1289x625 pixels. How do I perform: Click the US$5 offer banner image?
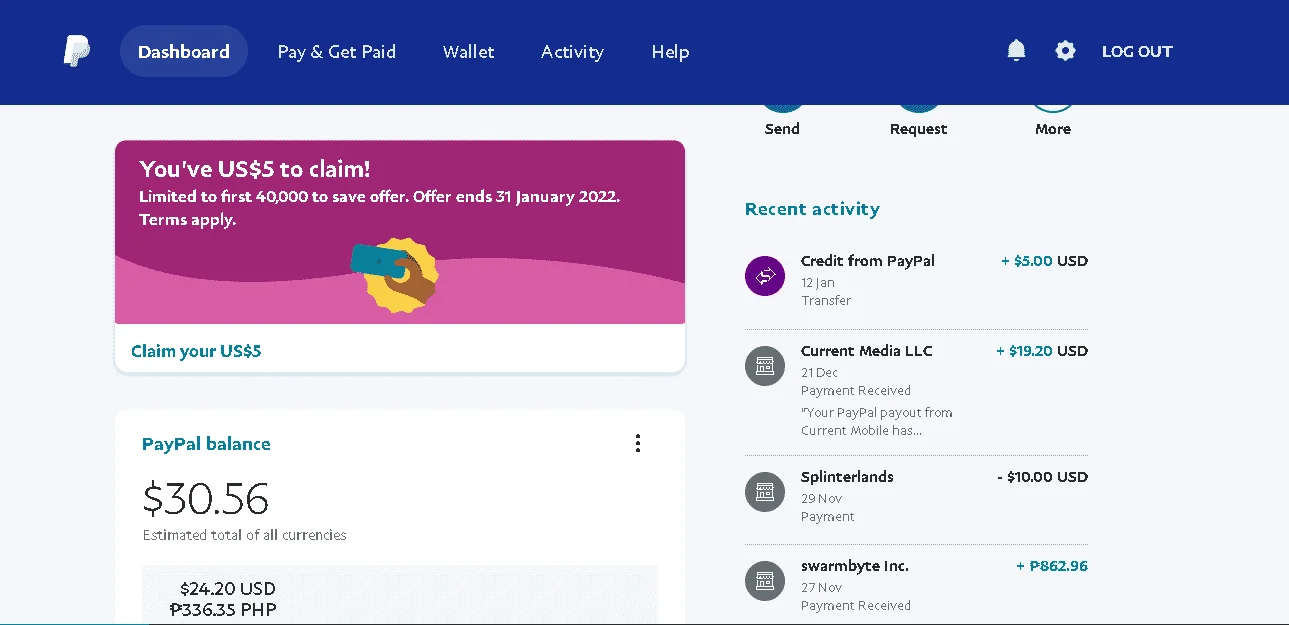point(400,232)
